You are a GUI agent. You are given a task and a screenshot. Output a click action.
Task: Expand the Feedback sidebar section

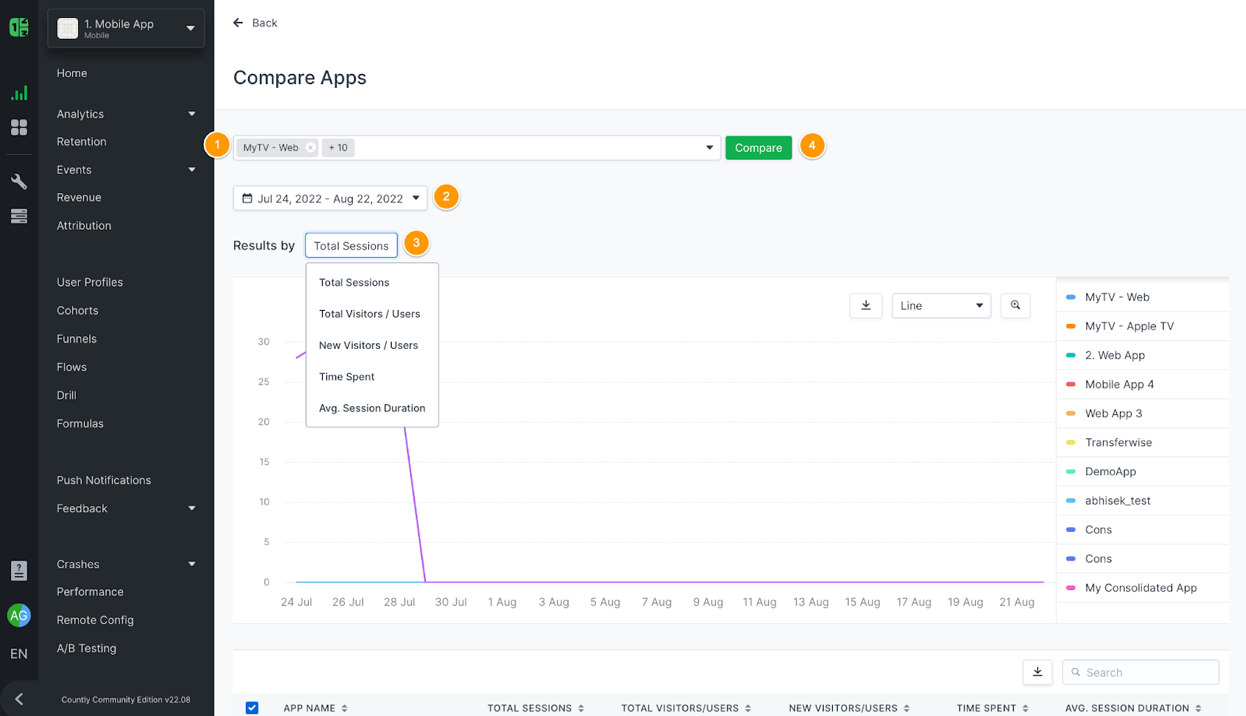(192, 508)
